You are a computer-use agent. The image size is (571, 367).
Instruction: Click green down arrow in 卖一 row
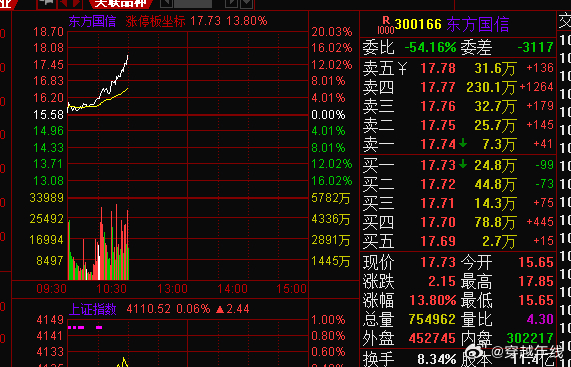click(x=463, y=144)
